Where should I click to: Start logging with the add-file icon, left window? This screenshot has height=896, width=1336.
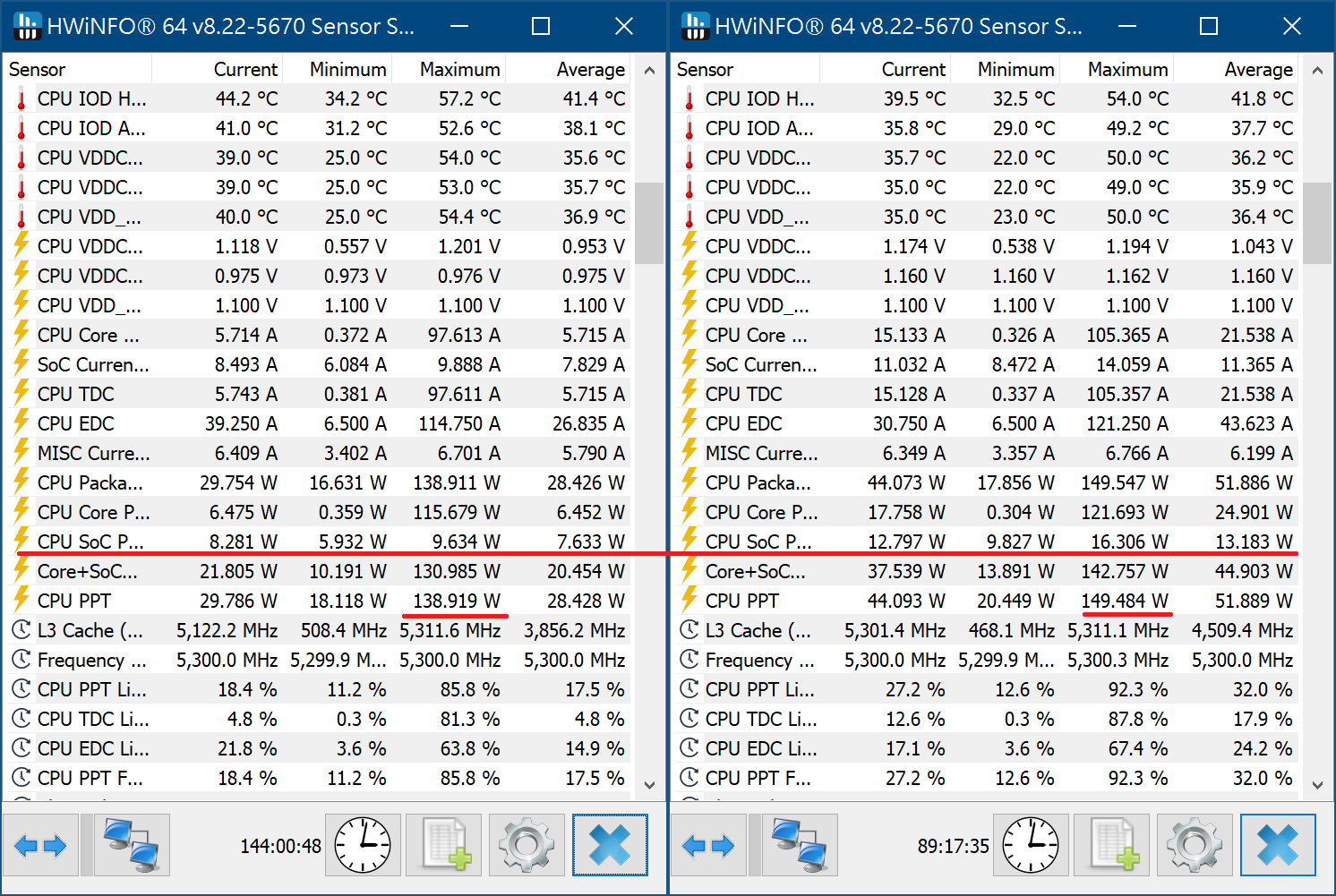coord(445,845)
